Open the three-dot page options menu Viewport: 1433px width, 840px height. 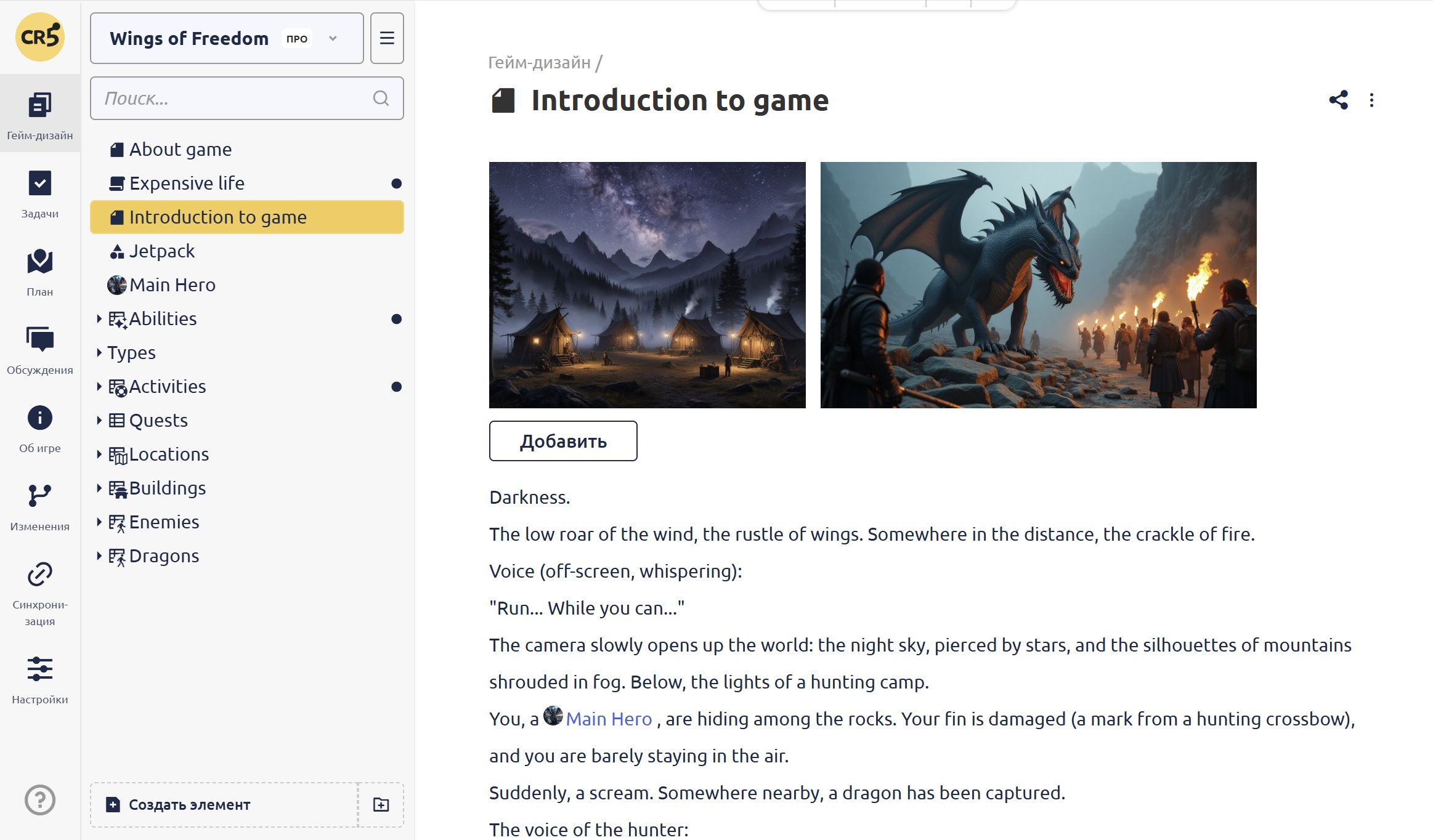(1371, 100)
